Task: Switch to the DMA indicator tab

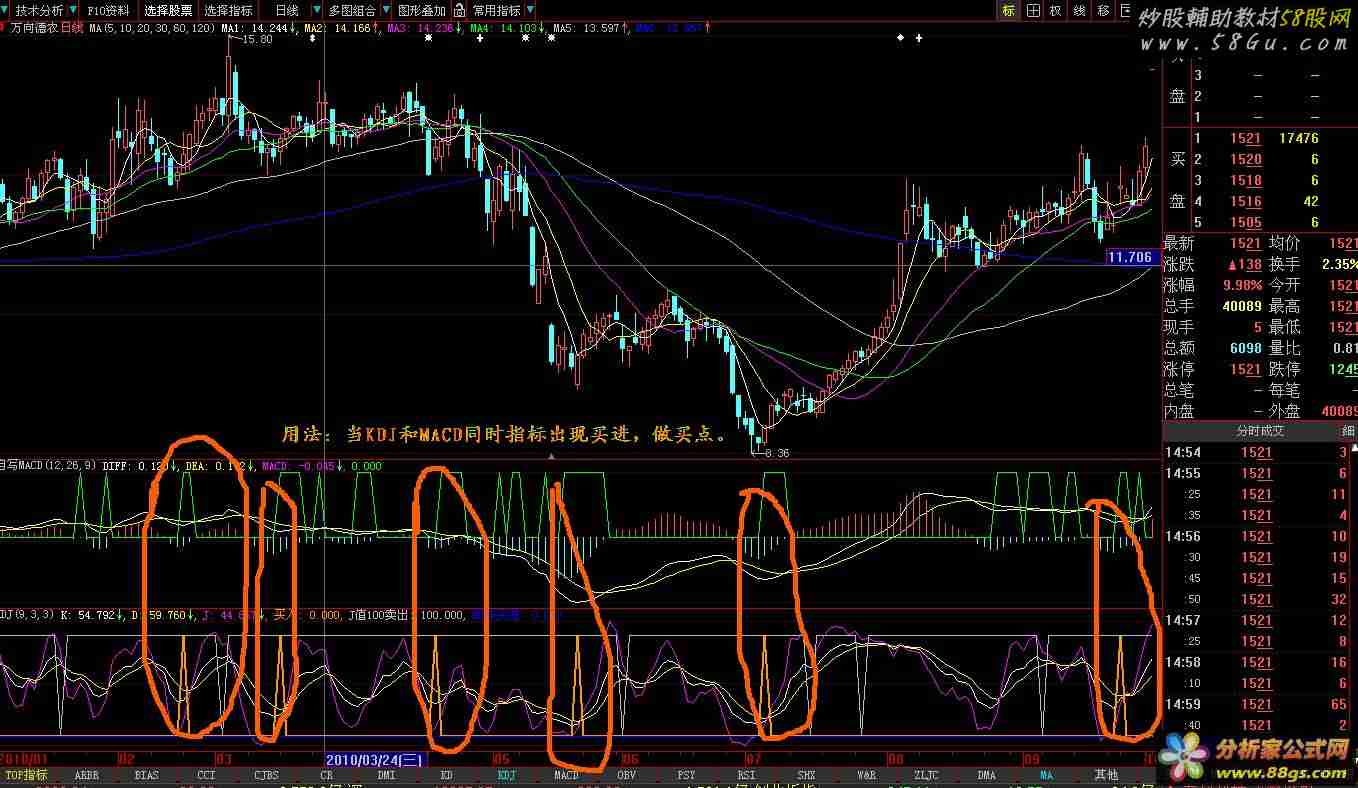Action: click(986, 775)
